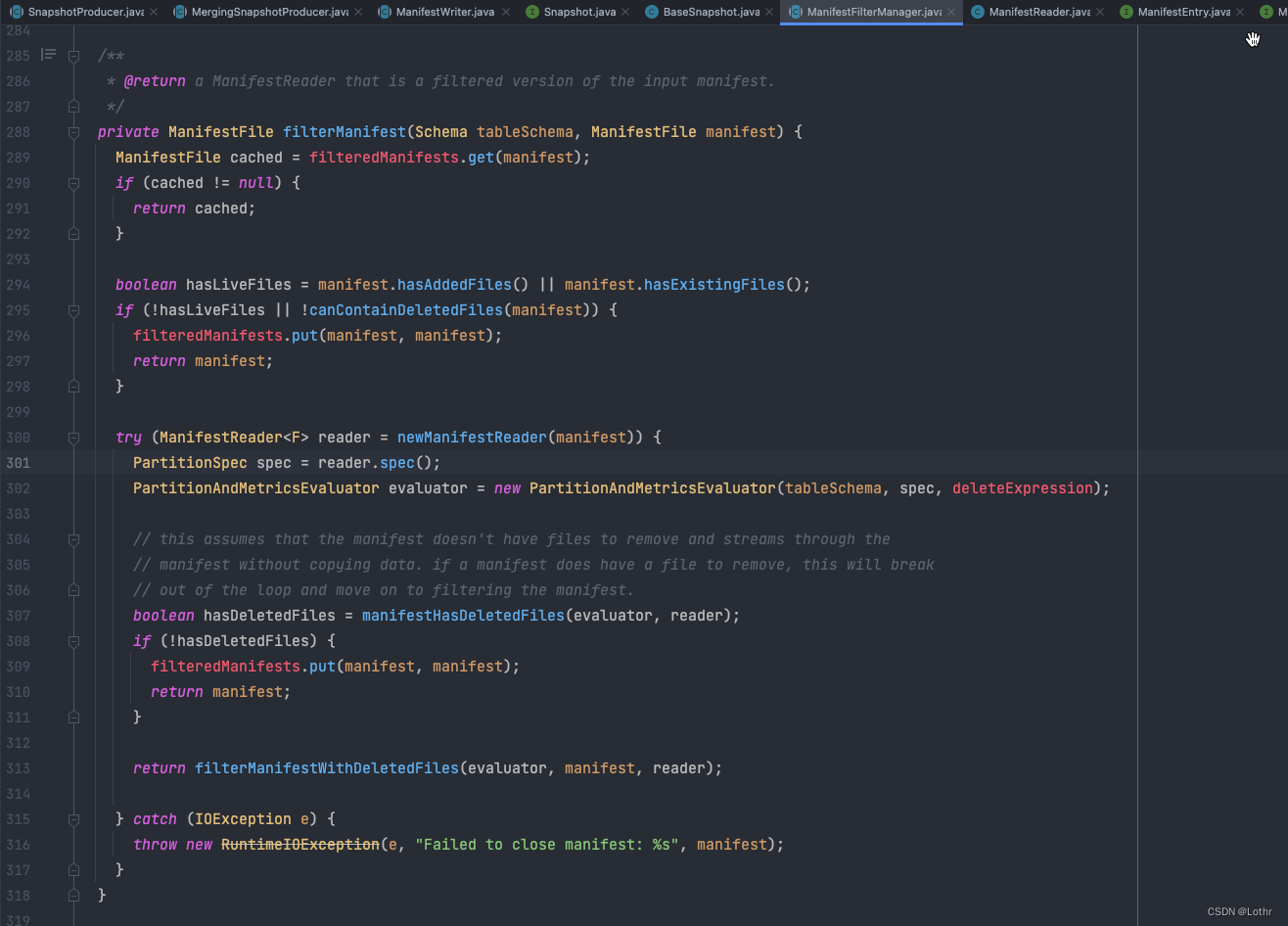This screenshot has height=926, width=1288.
Task: Switch to the SnapshotProducer.java tab
Action: tap(86, 12)
